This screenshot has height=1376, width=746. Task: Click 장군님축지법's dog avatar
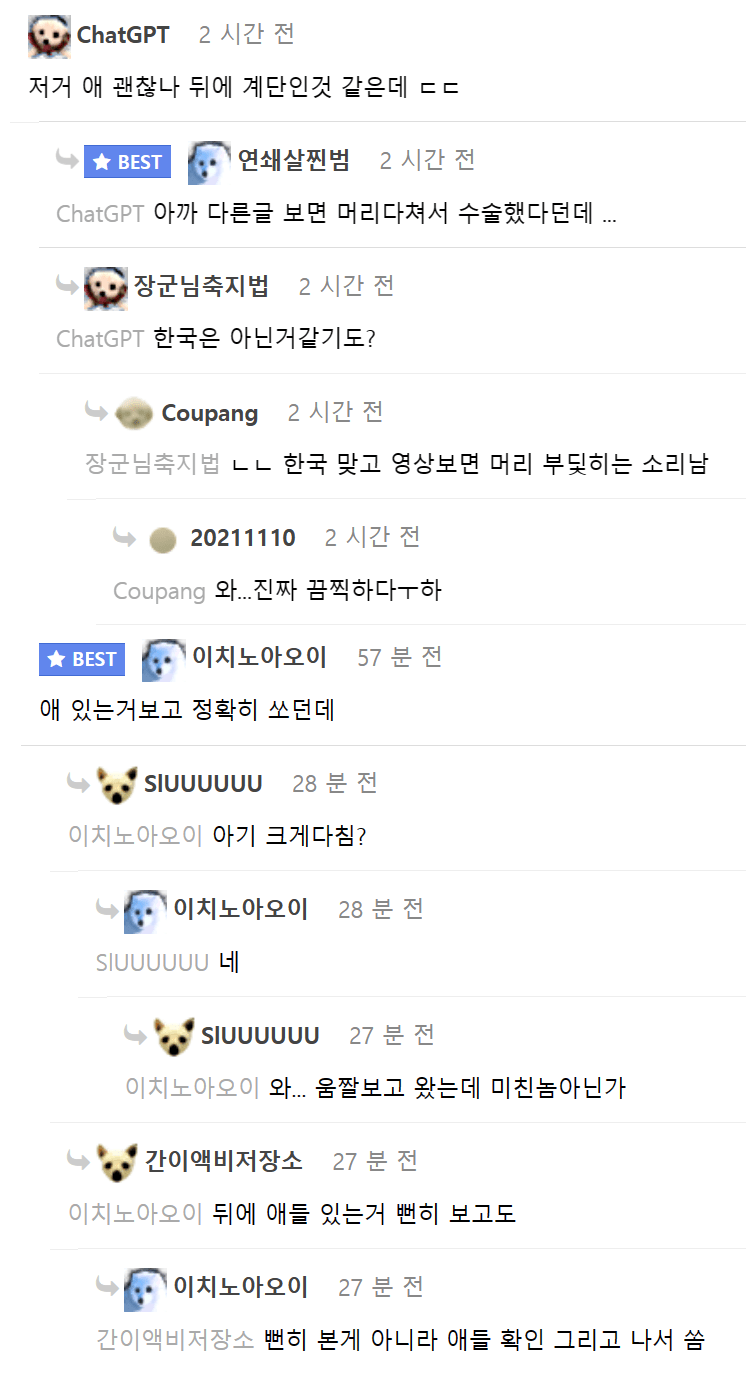click(x=106, y=288)
